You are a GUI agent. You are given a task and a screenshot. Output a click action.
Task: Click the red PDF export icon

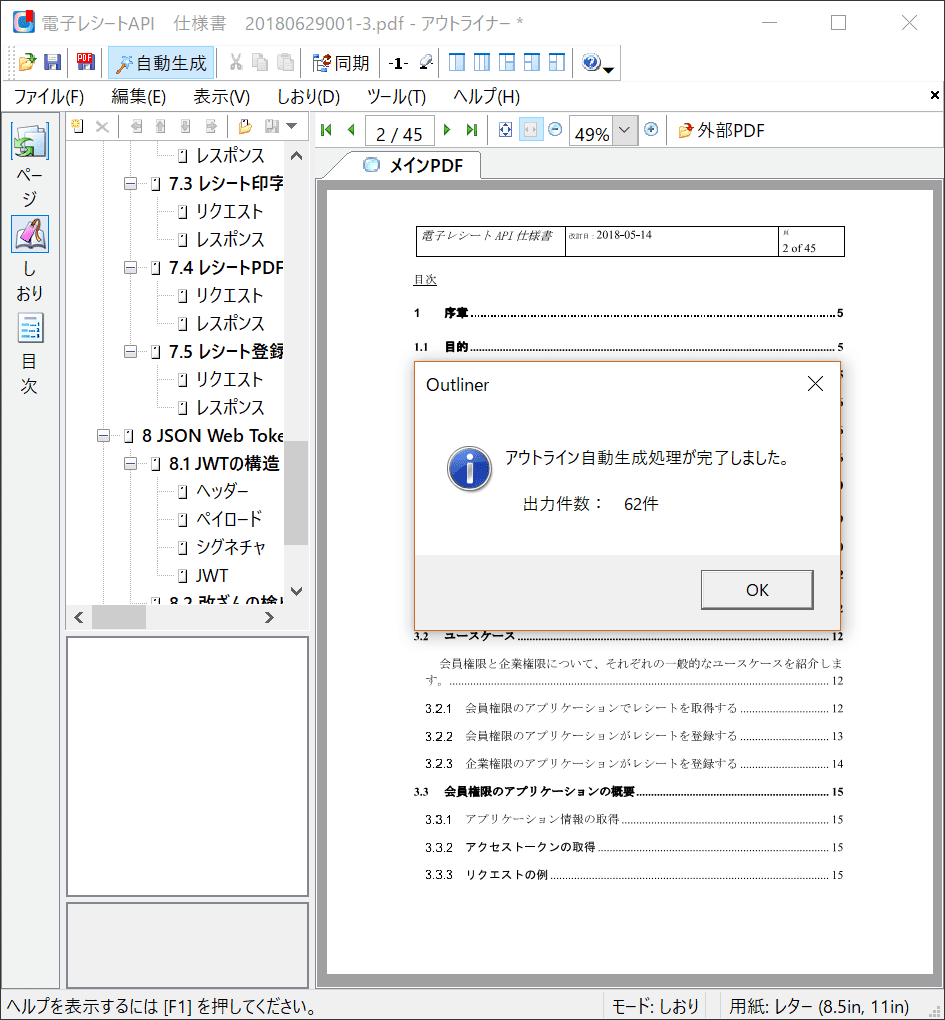pyautogui.click(x=85, y=63)
